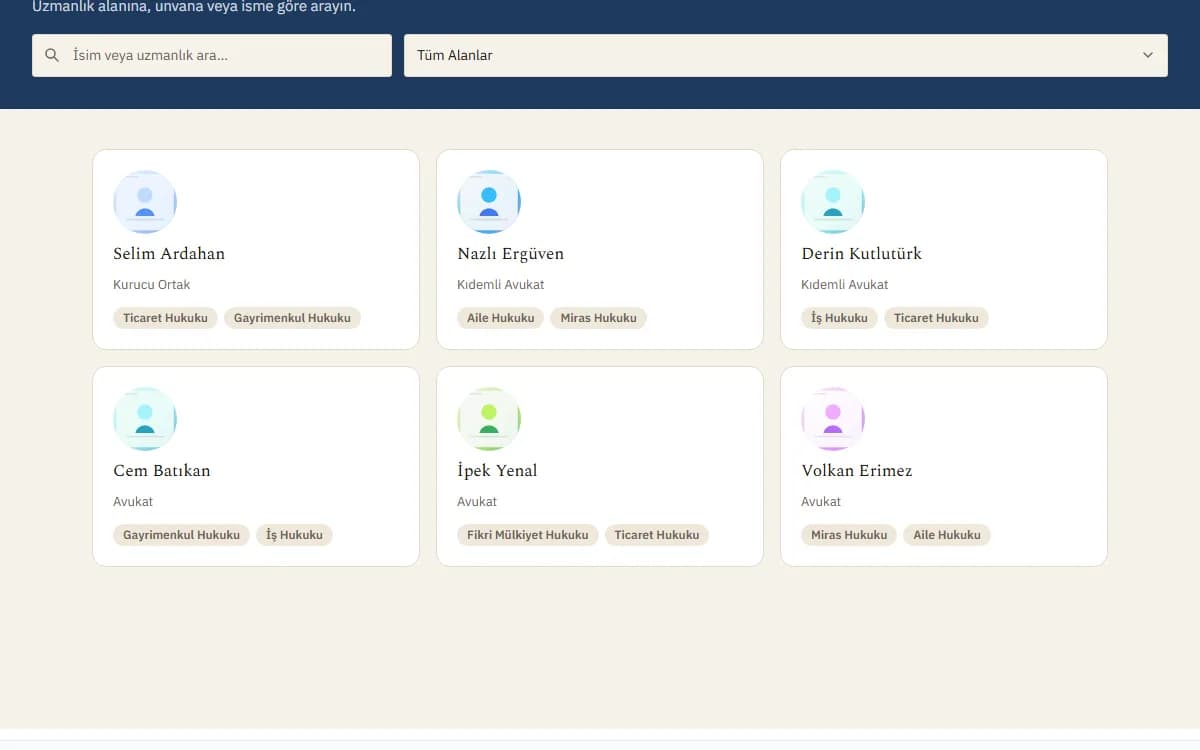Click Fikri Mülkiyet Hukuku tag

click(528, 535)
